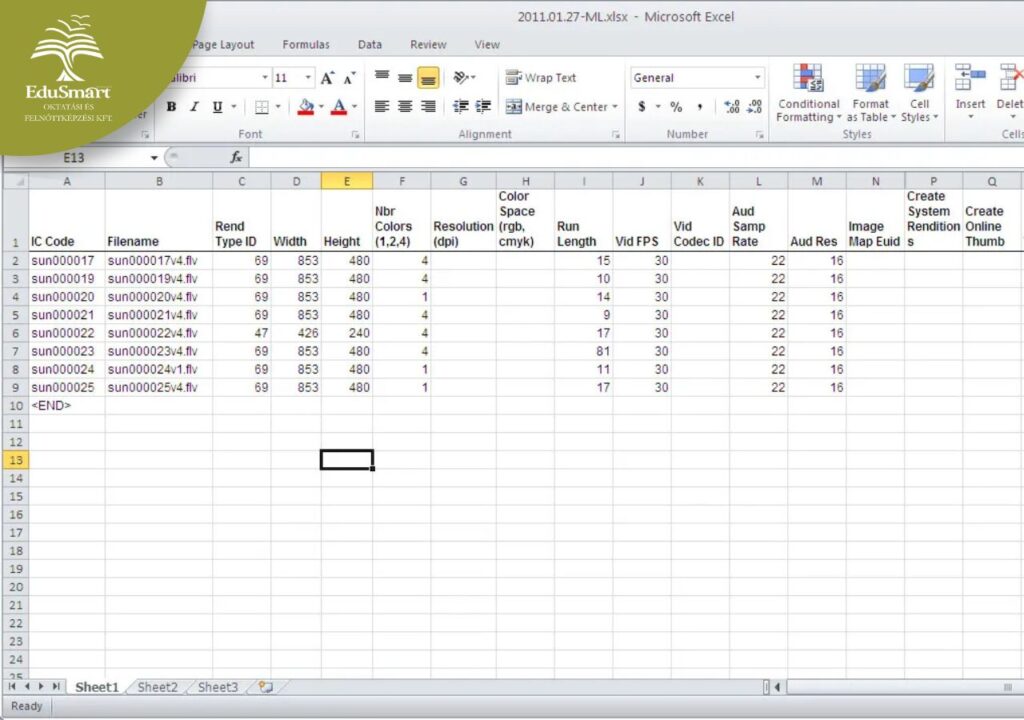Image resolution: width=1024 pixels, height=720 pixels.
Task: Click the Format as Table icon
Action: click(x=870, y=95)
